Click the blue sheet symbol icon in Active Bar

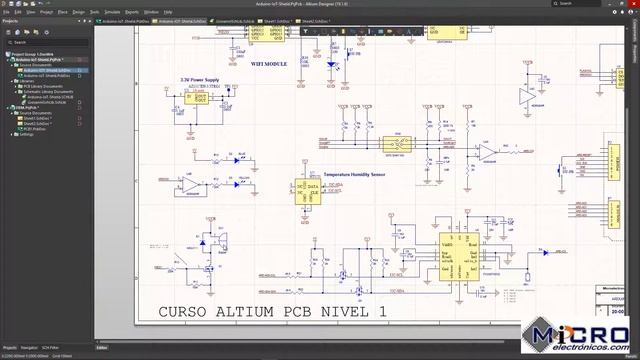[x=380, y=31]
